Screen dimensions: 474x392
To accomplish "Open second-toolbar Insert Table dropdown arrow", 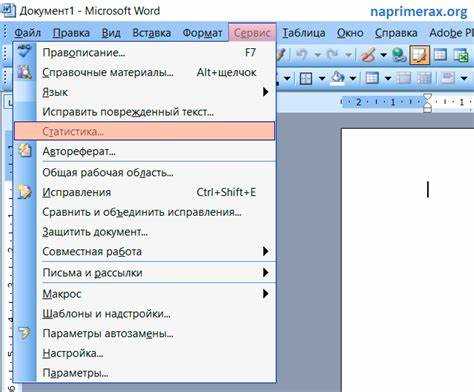I will pyautogui.click(x=388, y=79).
